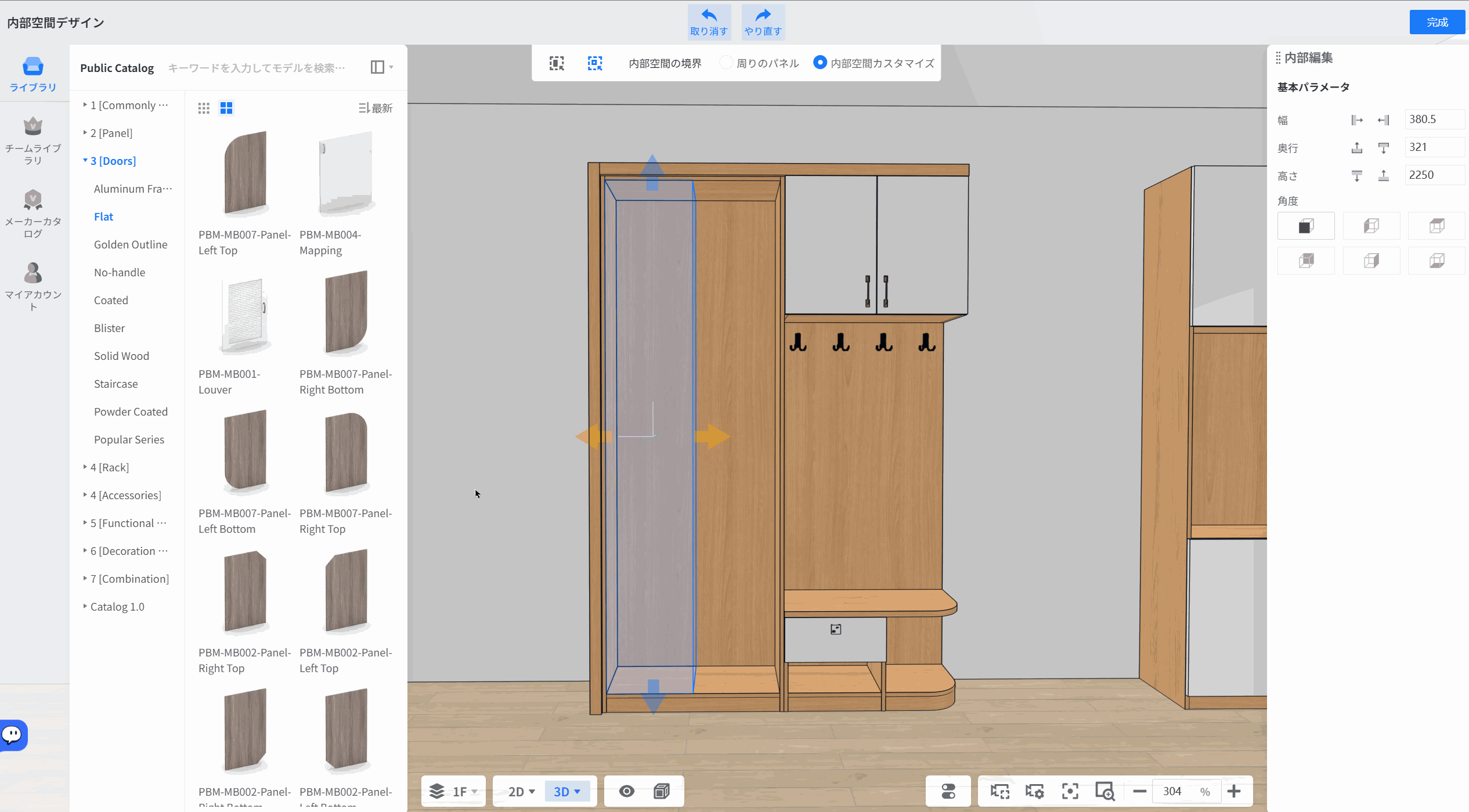Select the top-right cube angle preset
1469x812 pixels.
click(1437, 226)
